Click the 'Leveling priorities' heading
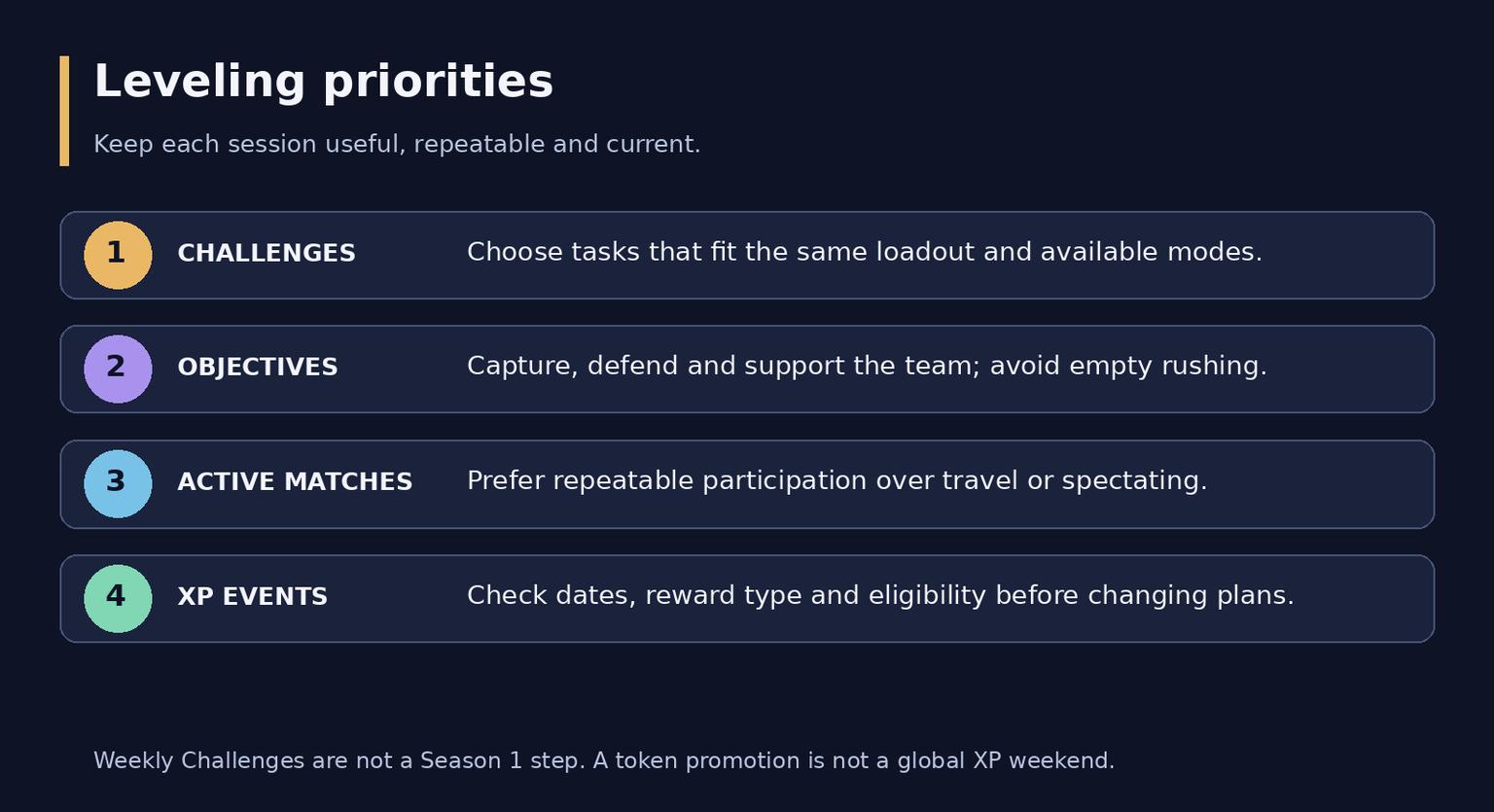Screen dimensions: 1494x812 [323, 82]
